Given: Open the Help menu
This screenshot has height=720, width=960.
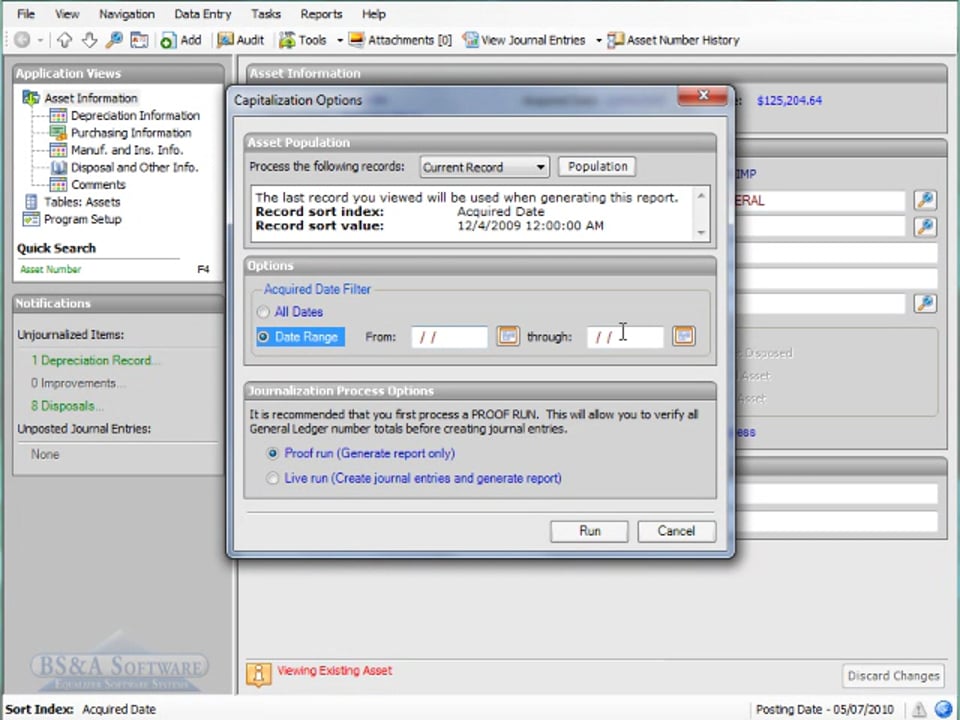Looking at the screenshot, I should 373,13.
